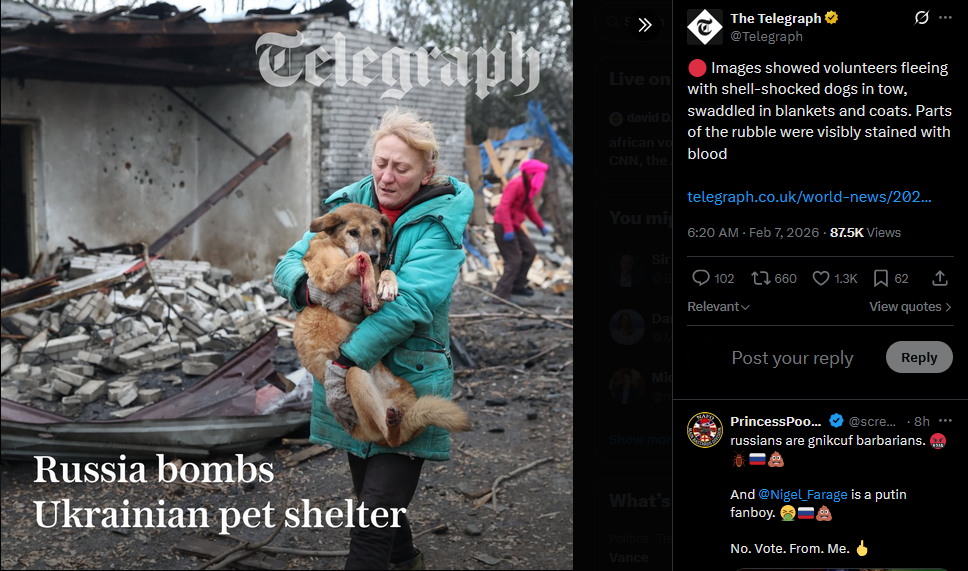Click the share upload icon

point(940,278)
